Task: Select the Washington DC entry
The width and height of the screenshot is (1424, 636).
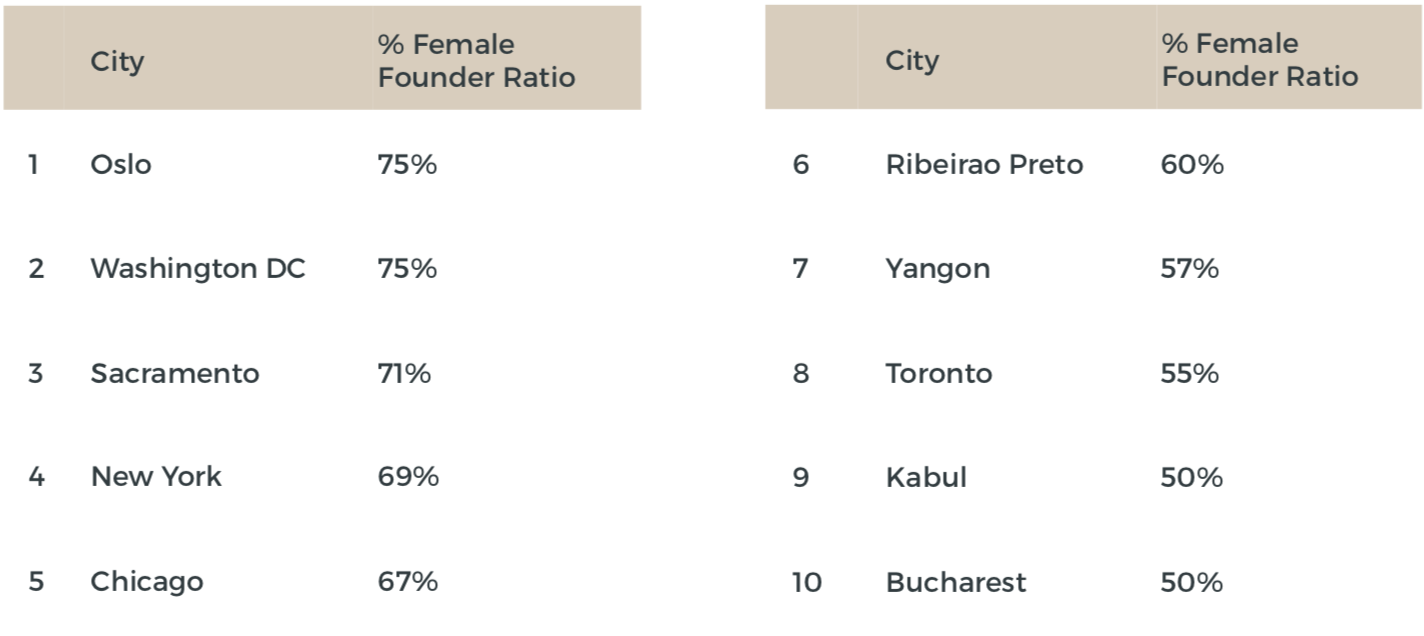Action: pyautogui.click(x=198, y=269)
